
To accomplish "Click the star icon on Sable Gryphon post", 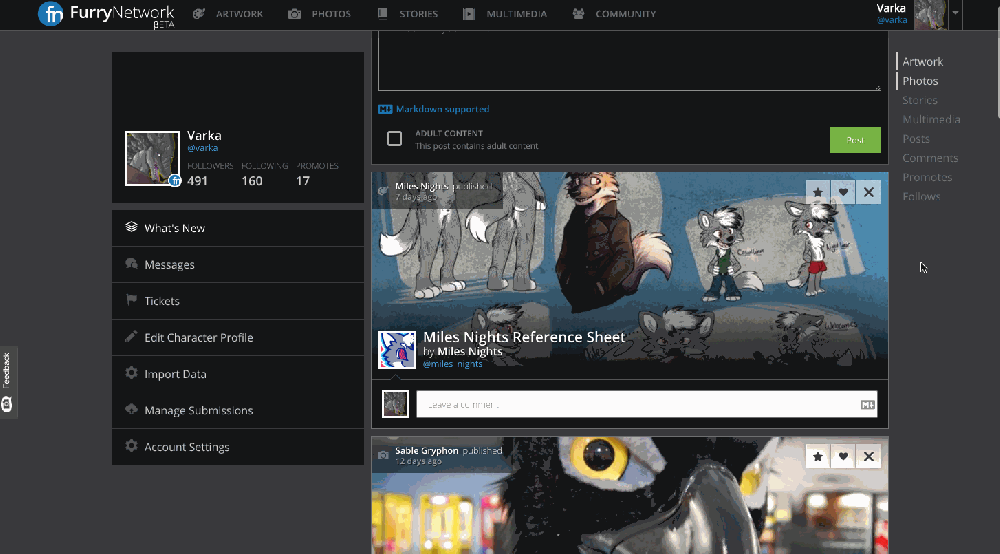I will coord(817,457).
